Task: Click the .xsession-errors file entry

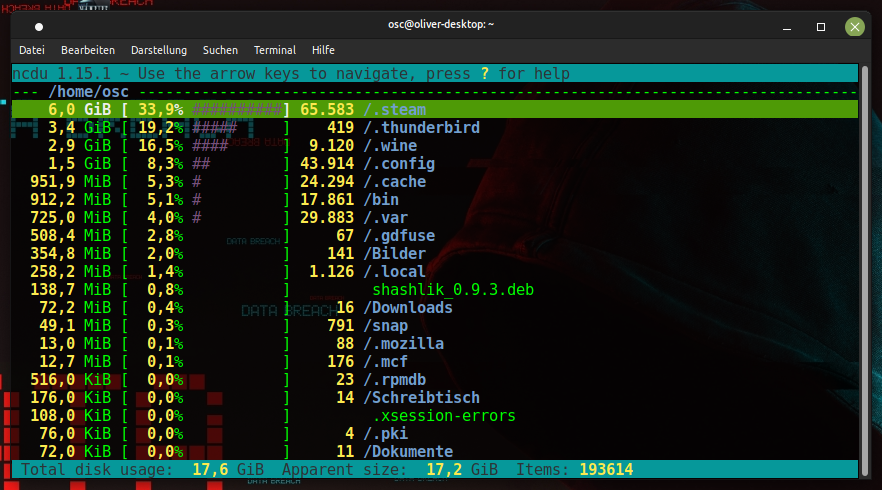Action: tap(444, 416)
